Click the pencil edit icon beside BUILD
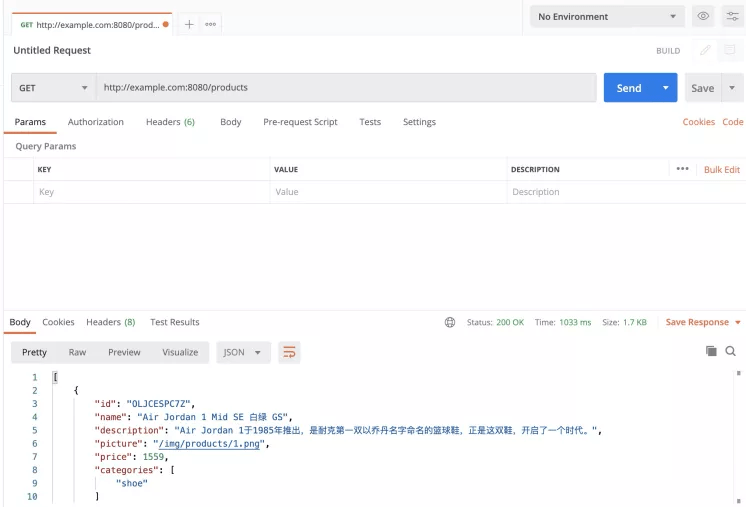746x507 pixels. coord(705,50)
